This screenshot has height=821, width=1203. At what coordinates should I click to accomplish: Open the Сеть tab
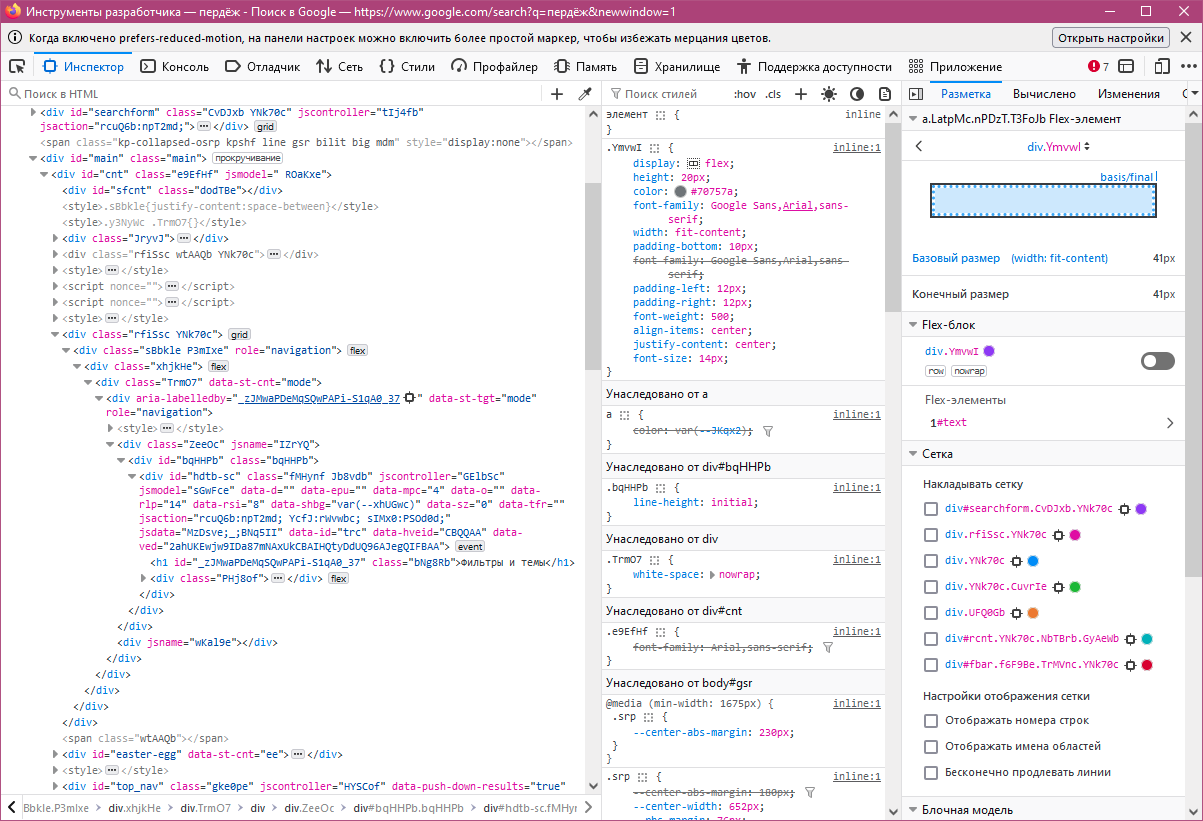point(339,67)
